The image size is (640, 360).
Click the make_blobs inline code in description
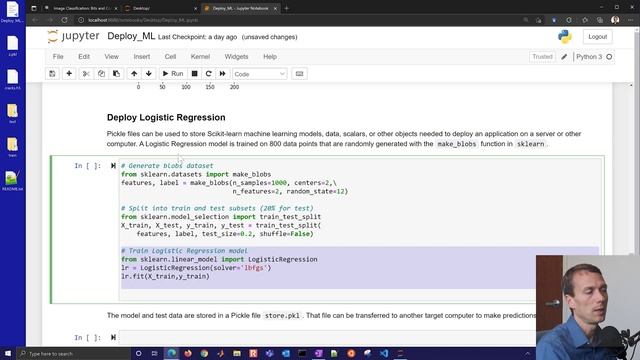456,144
